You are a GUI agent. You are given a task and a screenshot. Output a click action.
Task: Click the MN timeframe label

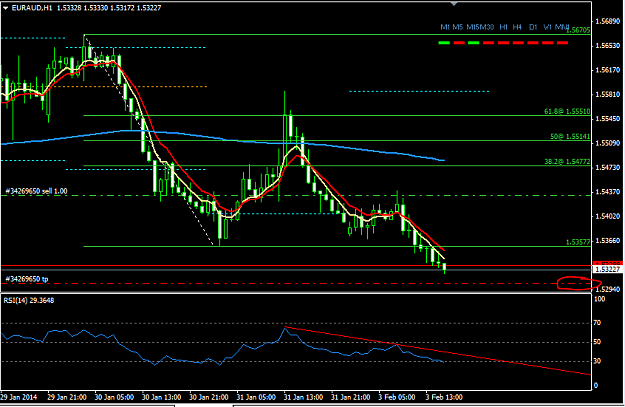pos(562,27)
